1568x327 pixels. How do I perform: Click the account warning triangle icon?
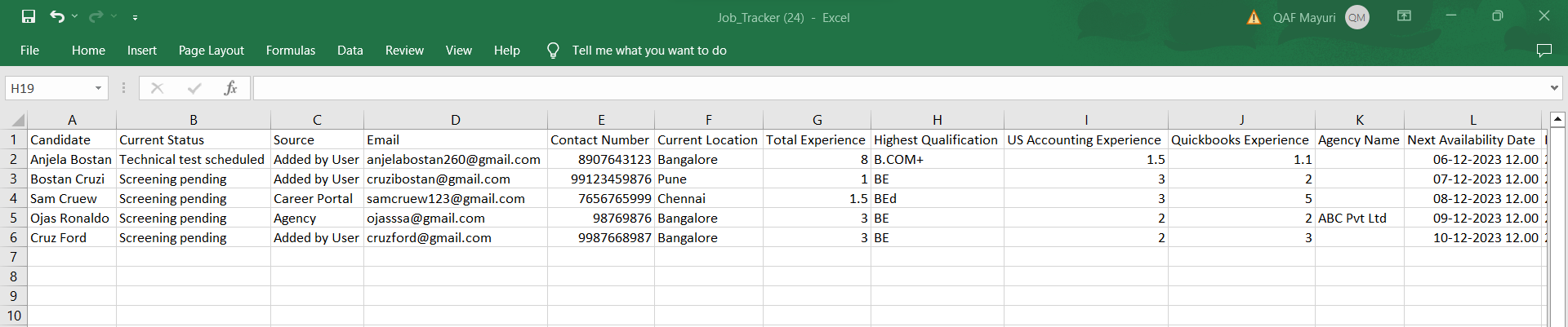tap(1254, 17)
